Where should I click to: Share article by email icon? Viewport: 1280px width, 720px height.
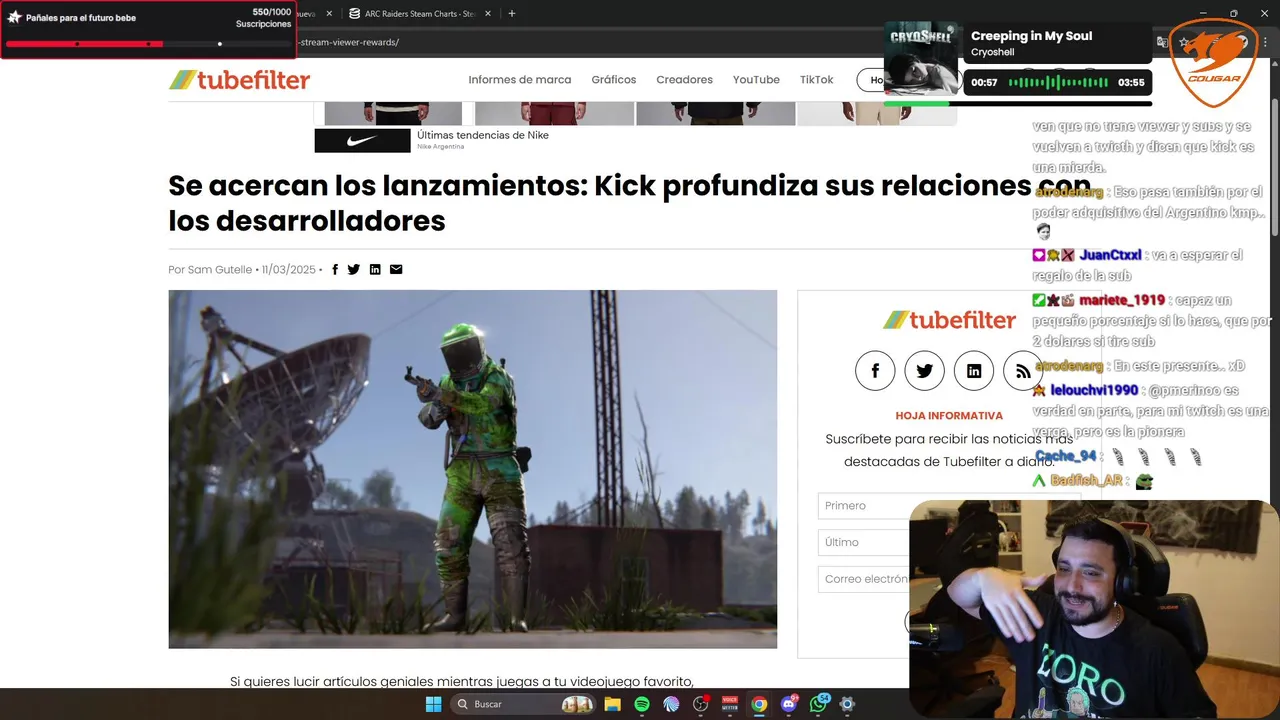[x=396, y=269]
